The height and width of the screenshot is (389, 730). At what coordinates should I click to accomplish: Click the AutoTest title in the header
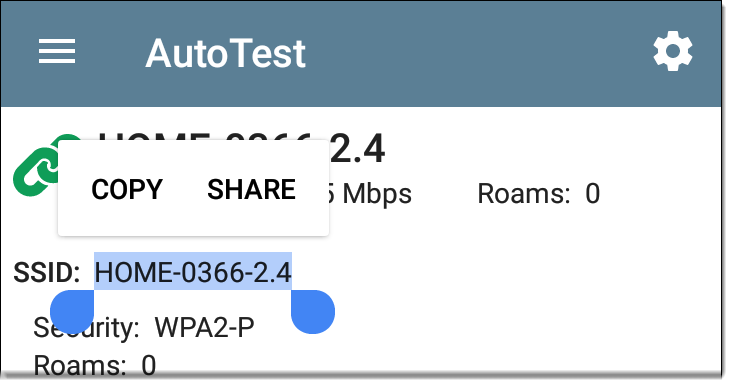225,53
